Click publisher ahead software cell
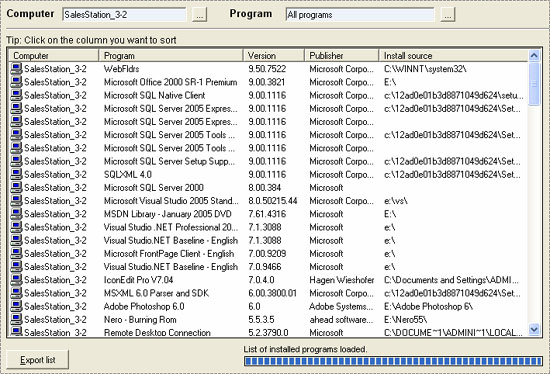Viewport: 550px width, 374px height. point(341,320)
